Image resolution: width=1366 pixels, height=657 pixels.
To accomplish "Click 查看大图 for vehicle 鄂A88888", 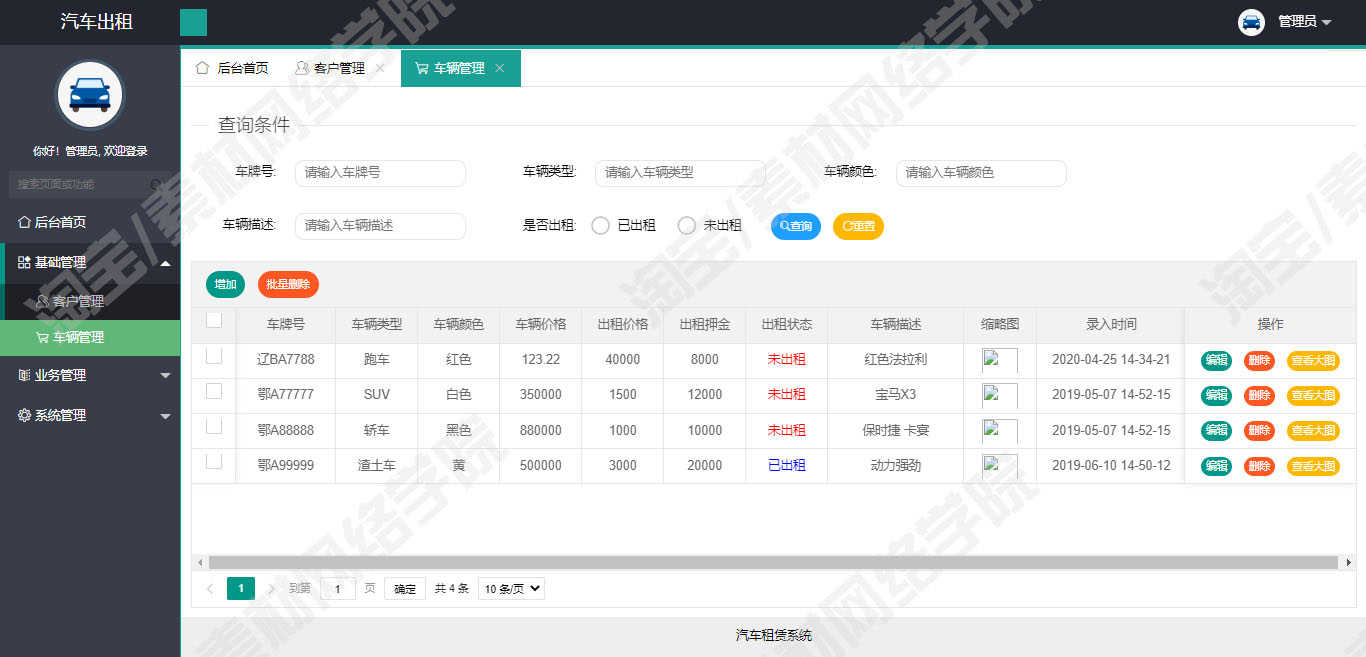I will 1313,431.
